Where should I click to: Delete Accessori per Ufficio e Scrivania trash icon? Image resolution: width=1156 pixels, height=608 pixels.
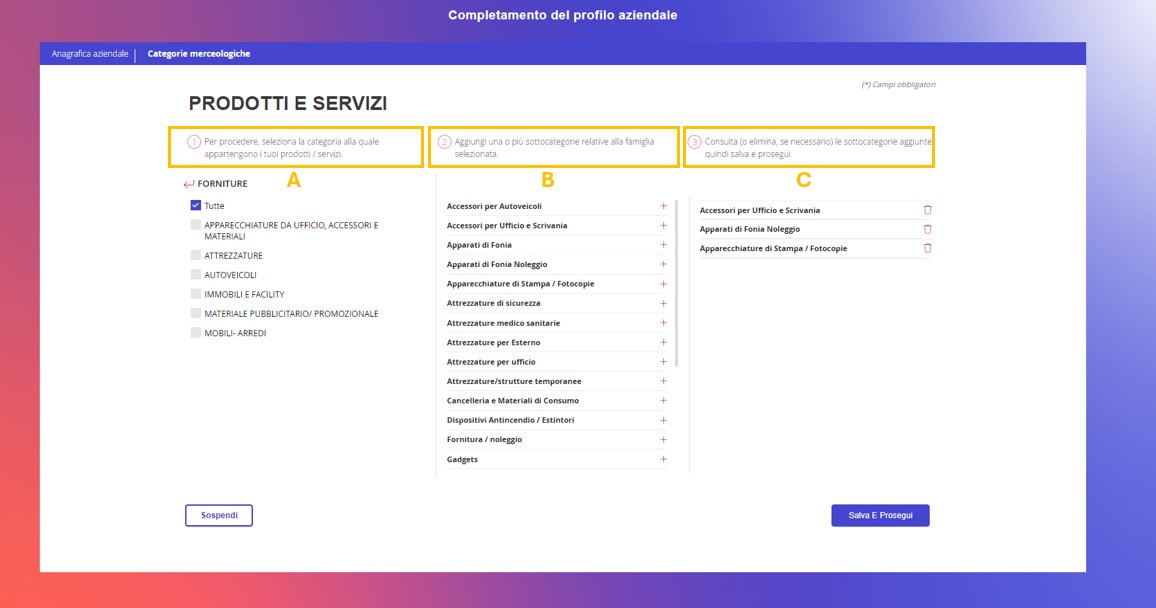click(x=927, y=210)
